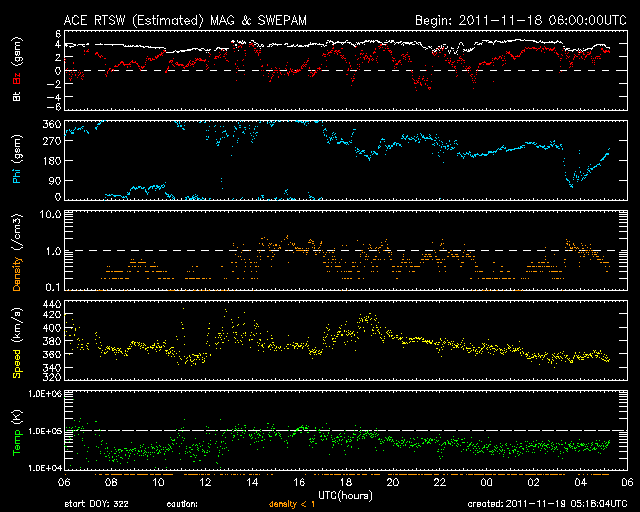The width and height of the screenshot is (640, 512).
Task: Click the yellow 'Speed' axis label
Action: [x=17, y=364]
